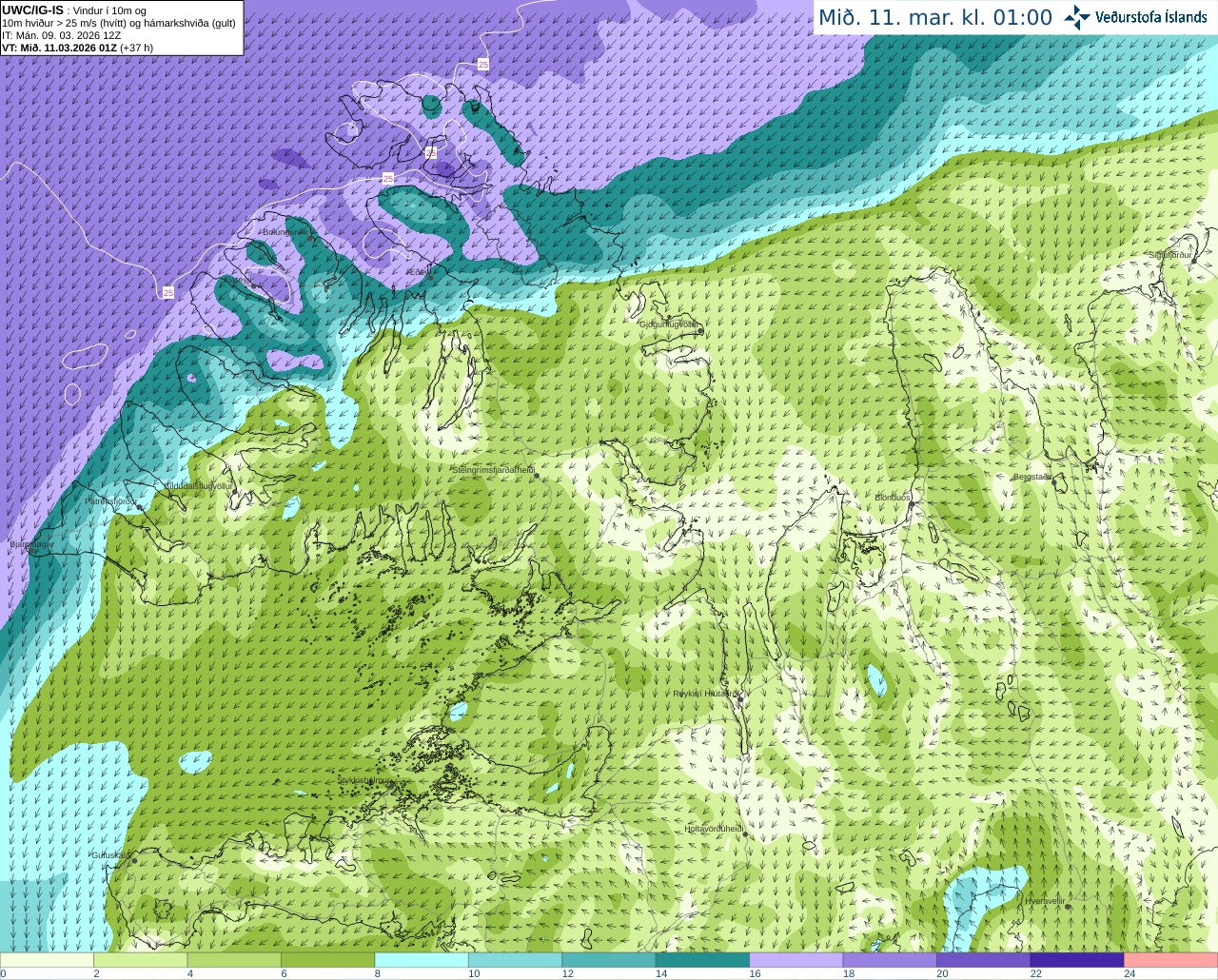Image resolution: width=1218 pixels, height=980 pixels.
Task: Select the 22–24 m/s dark indigo legend swatch
Action: click(1077, 960)
